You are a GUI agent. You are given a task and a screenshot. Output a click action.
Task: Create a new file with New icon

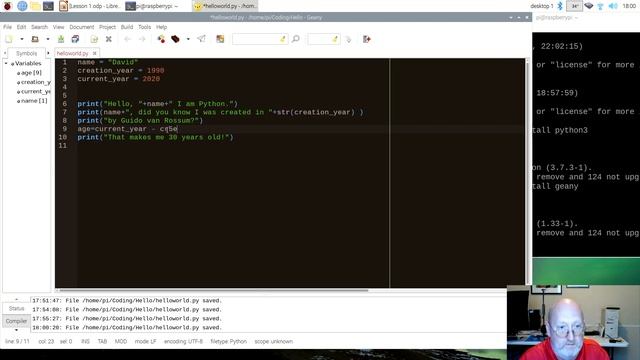pos(9,39)
